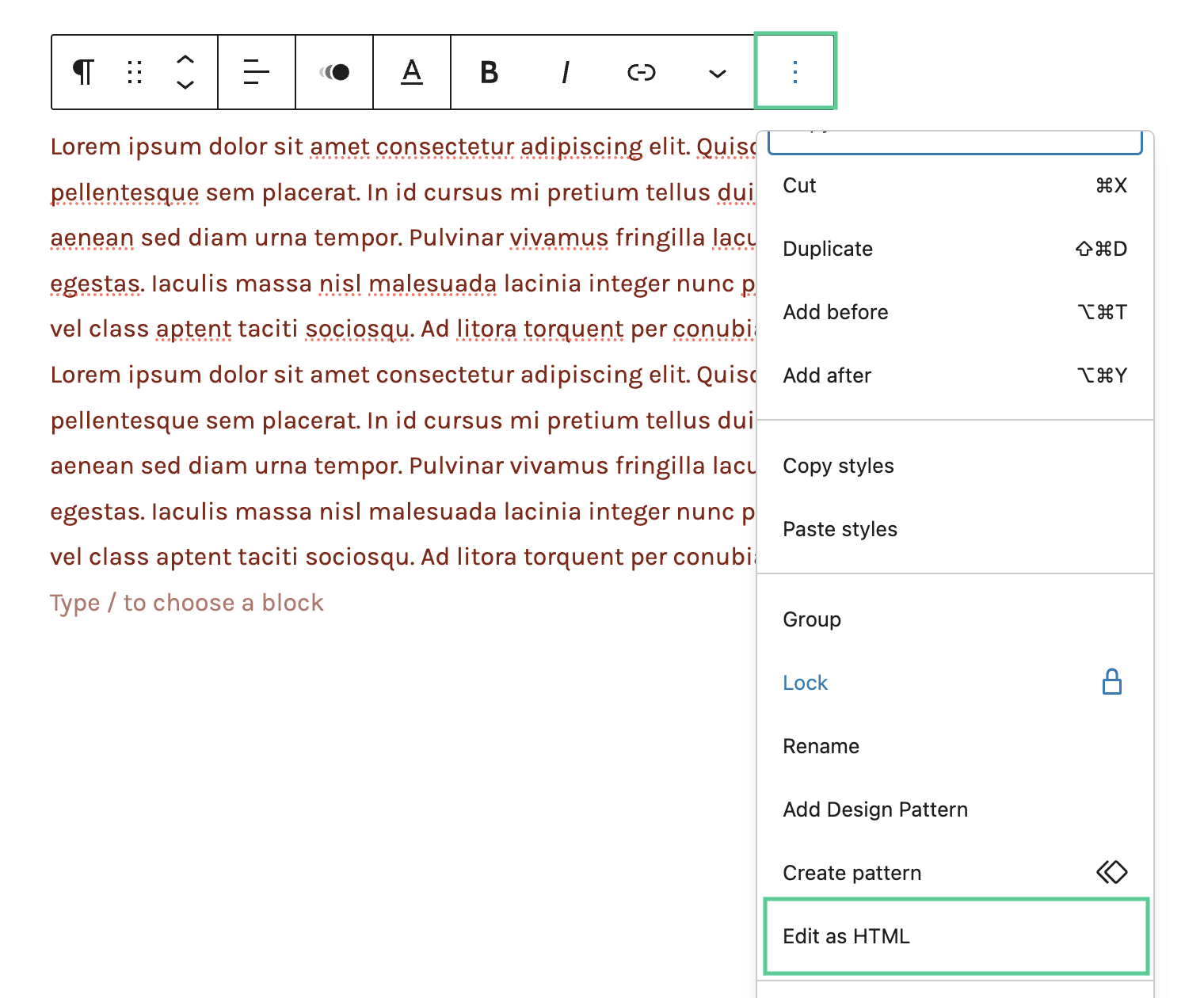Move block up with the up arrow
The height and width of the screenshot is (998, 1204).
pos(185,59)
